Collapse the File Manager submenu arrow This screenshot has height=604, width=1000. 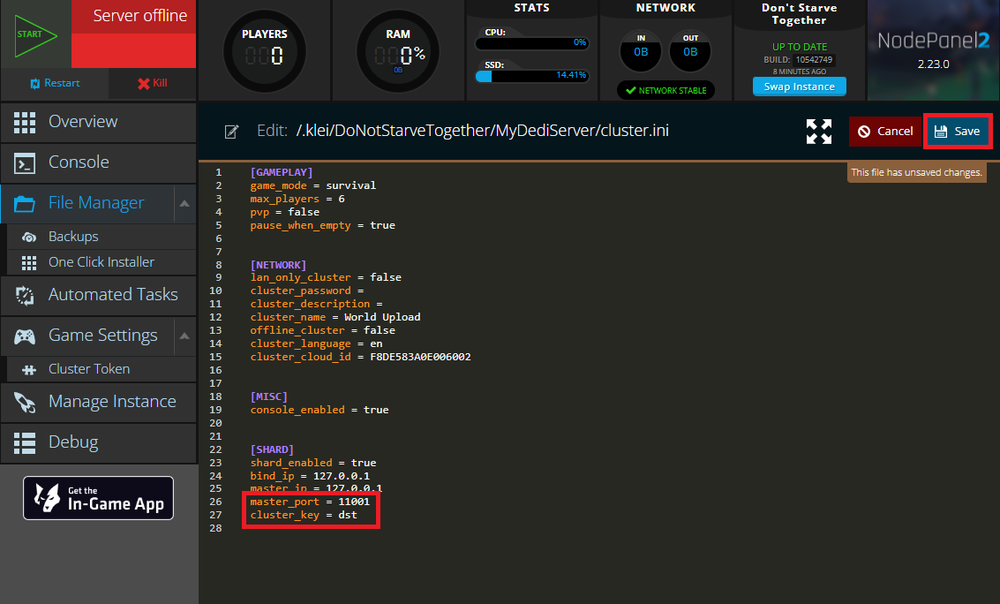pyautogui.click(x=184, y=203)
